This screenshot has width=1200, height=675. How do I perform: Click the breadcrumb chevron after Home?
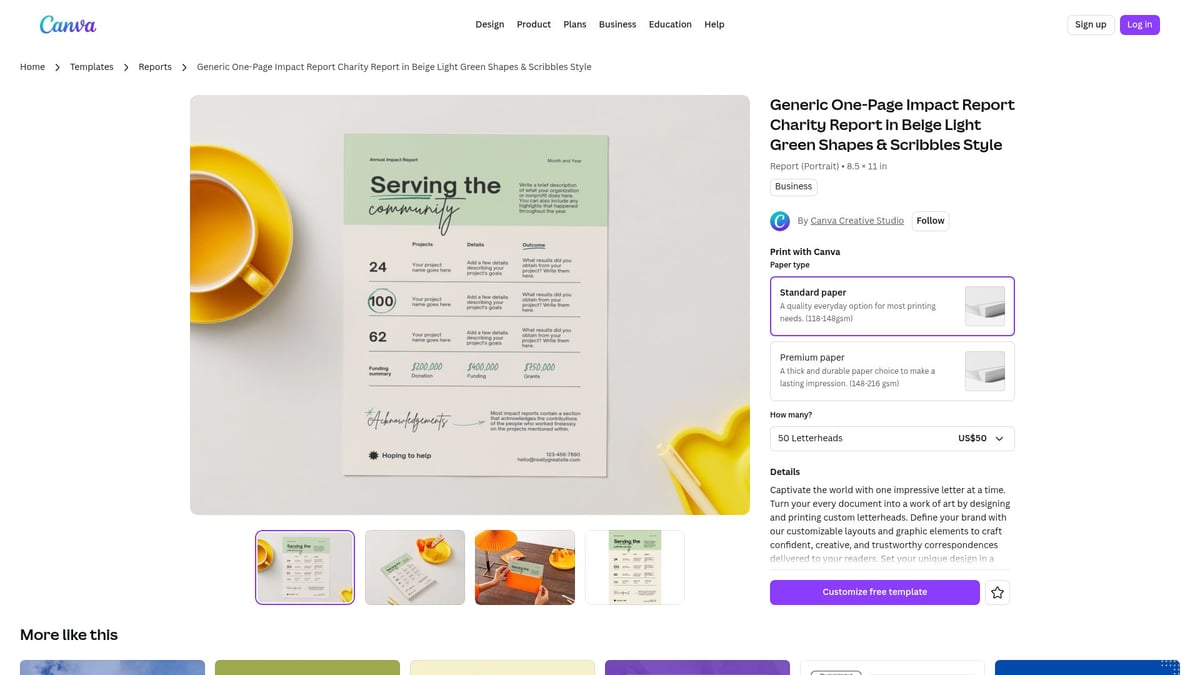tap(56, 66)
